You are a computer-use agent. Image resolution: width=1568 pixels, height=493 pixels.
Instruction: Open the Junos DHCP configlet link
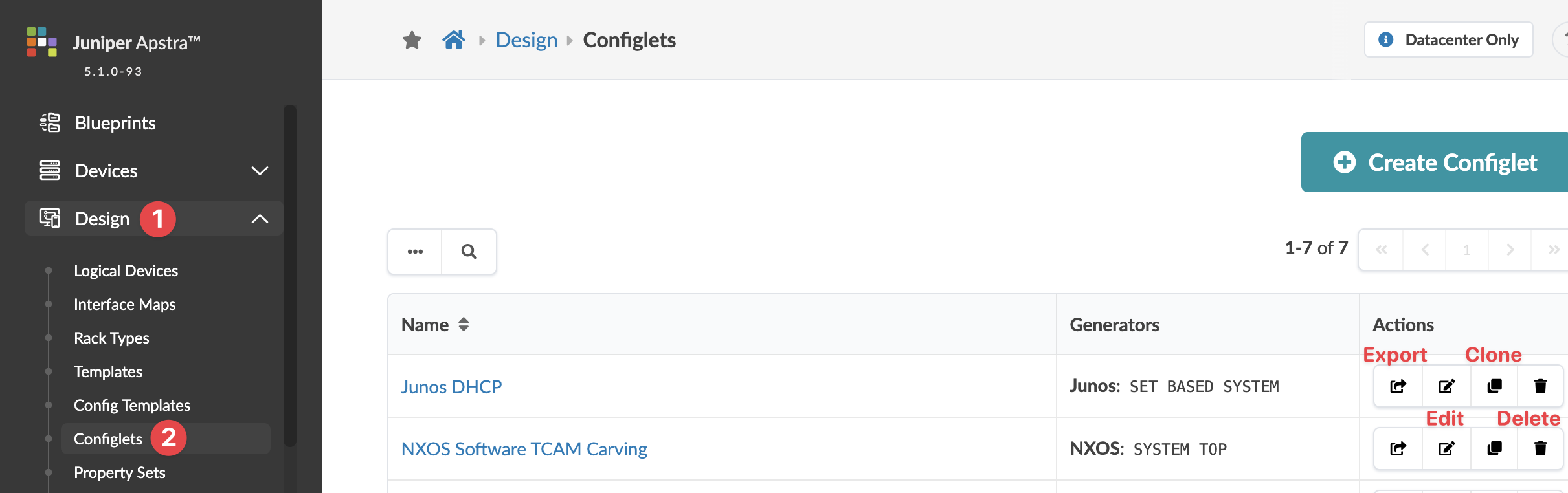(451, 387)
